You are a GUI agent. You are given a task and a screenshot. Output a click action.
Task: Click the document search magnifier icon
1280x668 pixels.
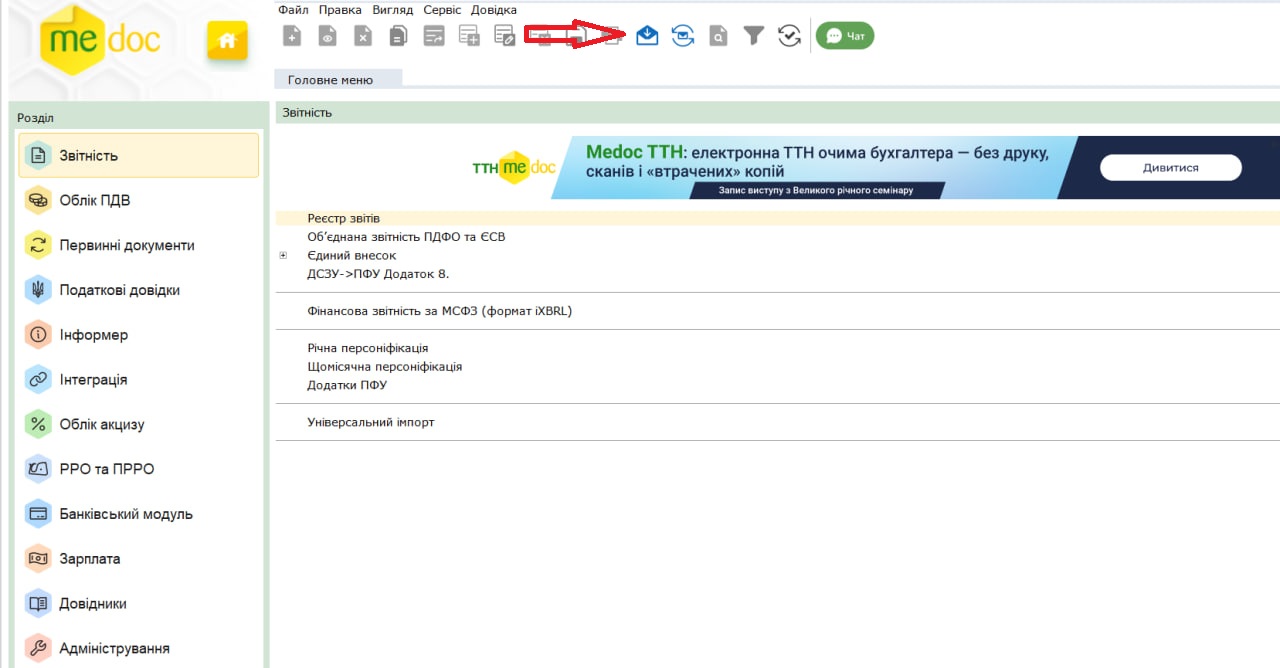[x=718, y=36]
